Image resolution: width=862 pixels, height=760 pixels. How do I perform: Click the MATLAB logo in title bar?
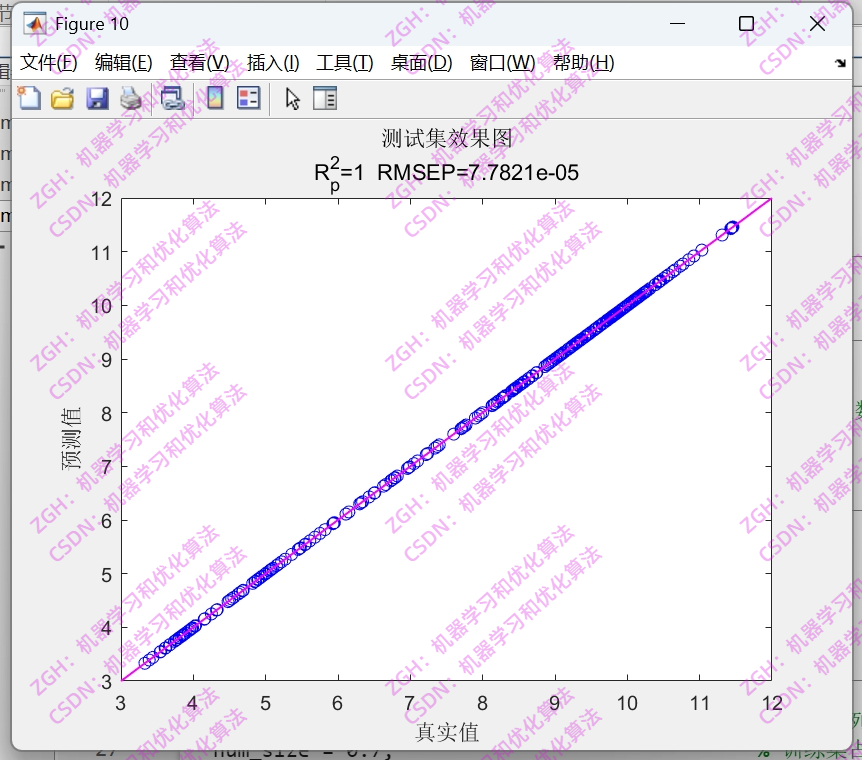(35, 24)
